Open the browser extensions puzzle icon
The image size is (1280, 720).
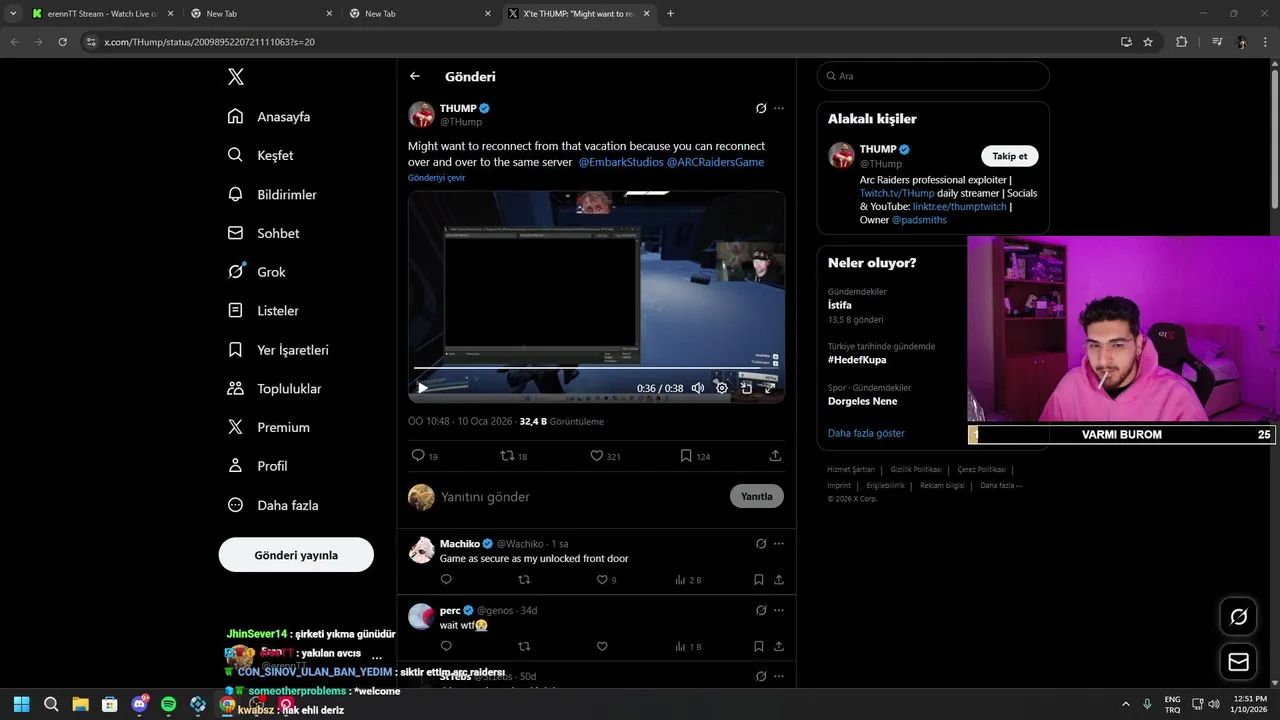(x=1181, y=42)
